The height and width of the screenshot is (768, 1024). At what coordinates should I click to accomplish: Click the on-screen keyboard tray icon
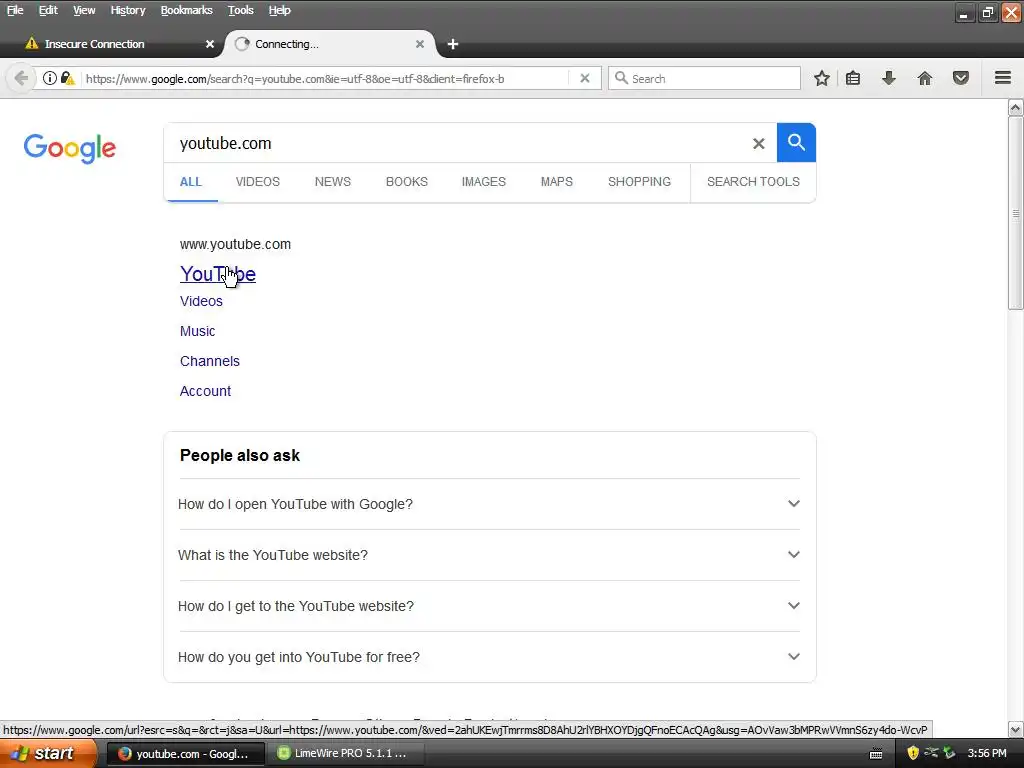(876, 754)
